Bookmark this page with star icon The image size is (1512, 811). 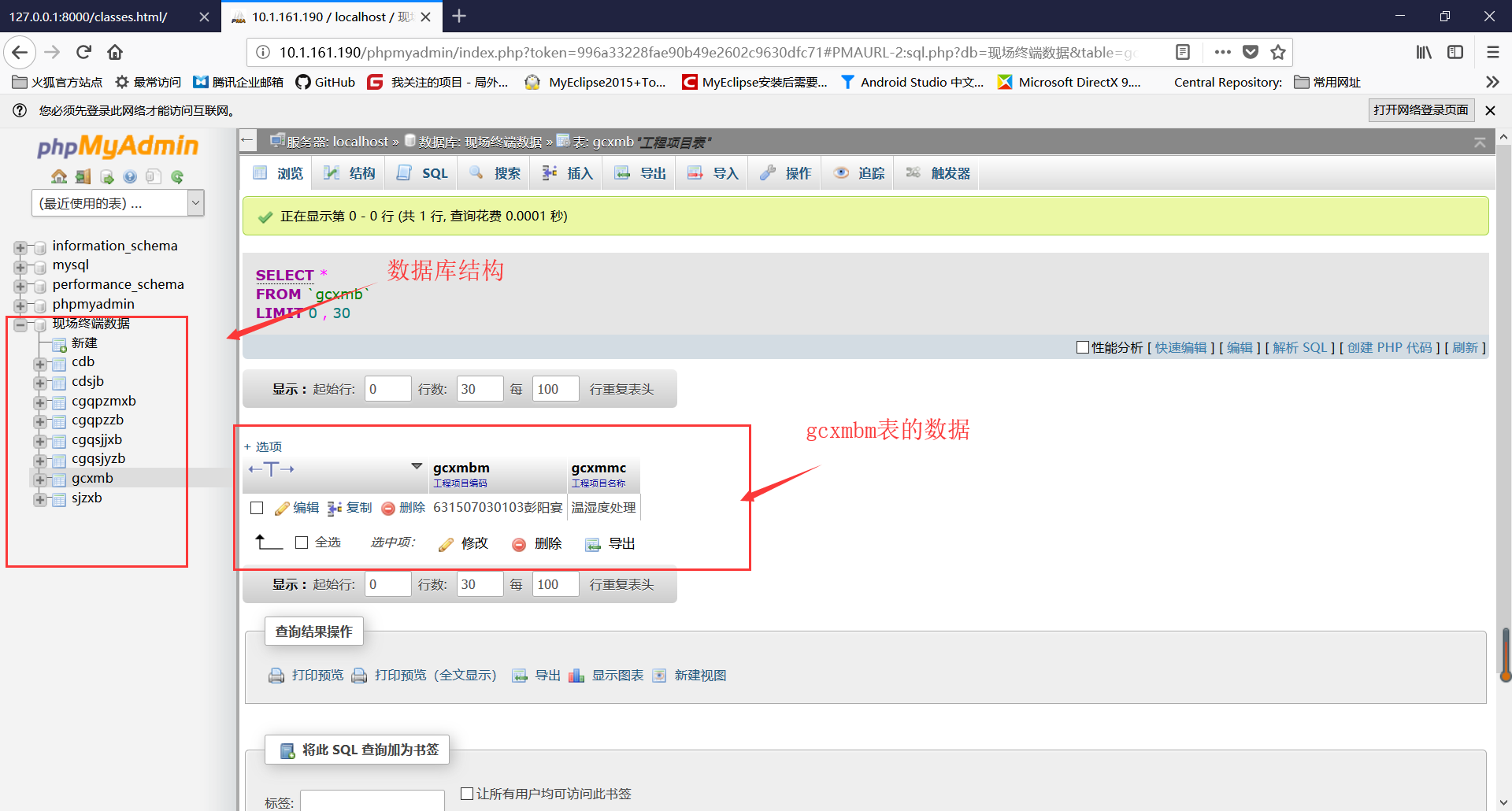[x=1277, y=52]
